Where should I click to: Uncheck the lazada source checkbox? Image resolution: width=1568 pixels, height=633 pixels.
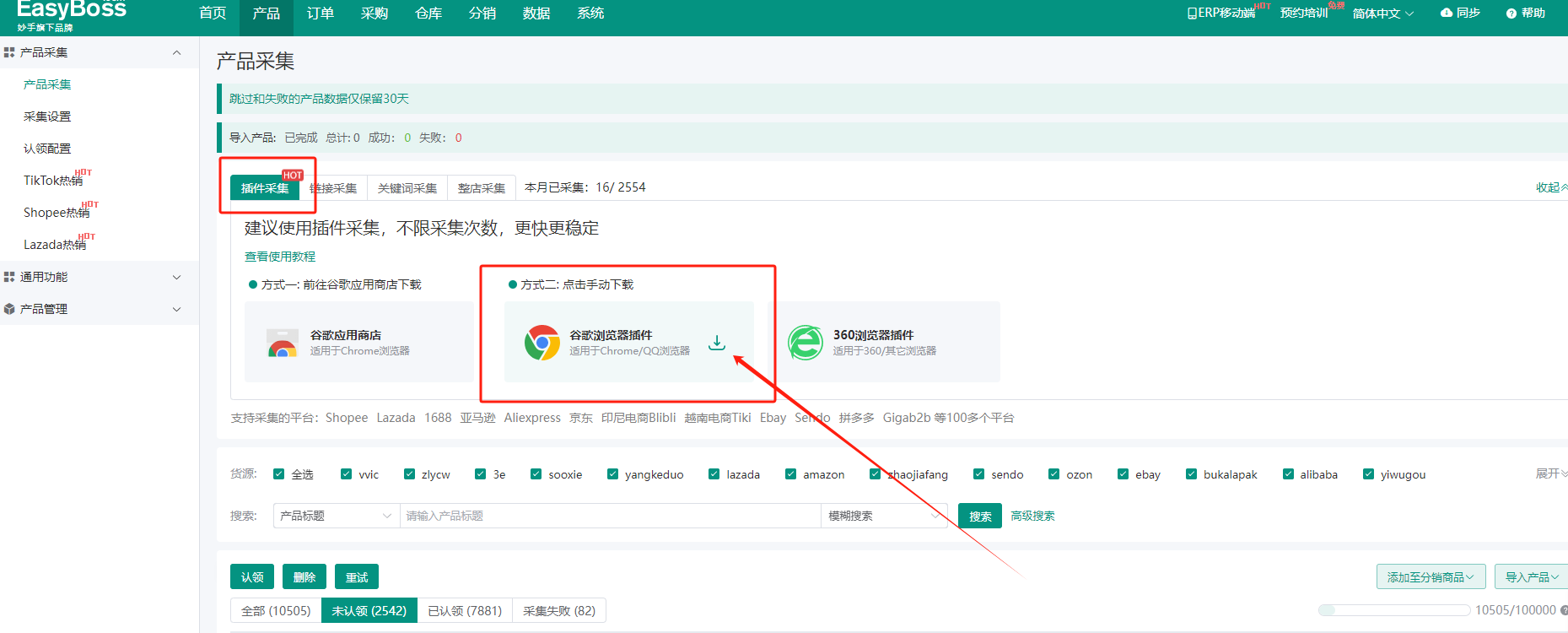point(714,474)
